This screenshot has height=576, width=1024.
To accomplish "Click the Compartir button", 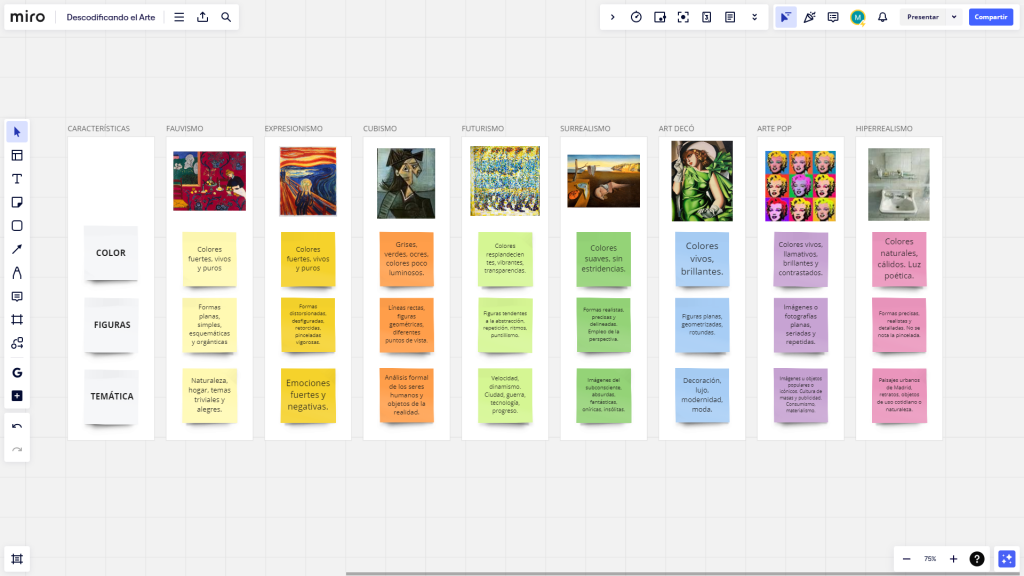I will 991,17.
